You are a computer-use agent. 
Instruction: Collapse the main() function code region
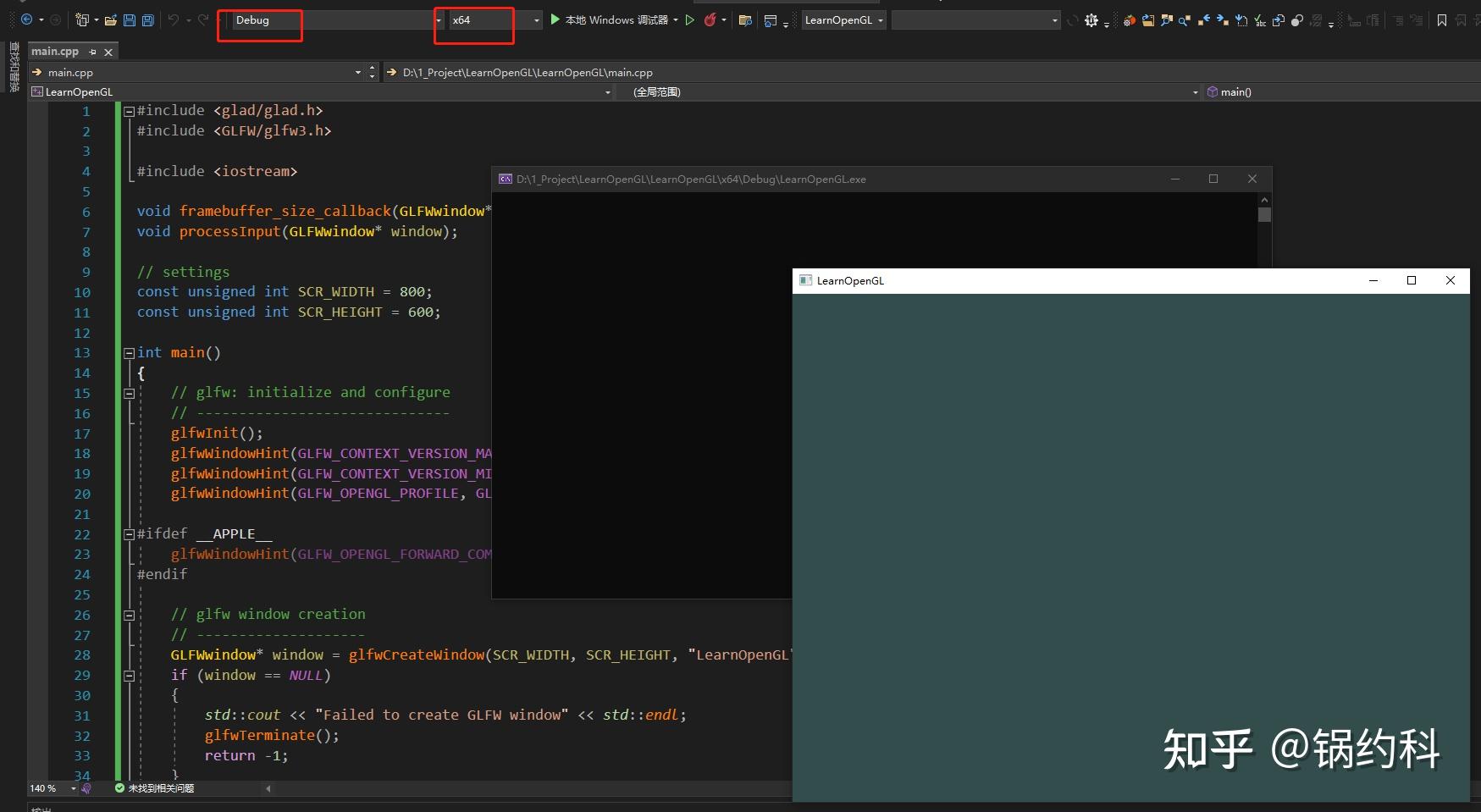[129, 352]
